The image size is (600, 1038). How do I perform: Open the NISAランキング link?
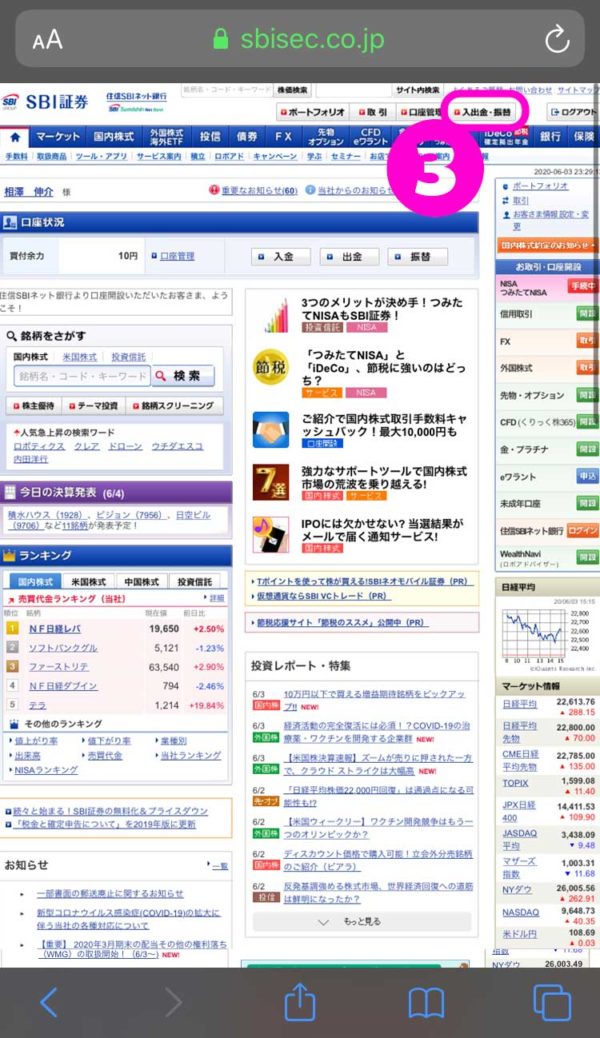45,770
